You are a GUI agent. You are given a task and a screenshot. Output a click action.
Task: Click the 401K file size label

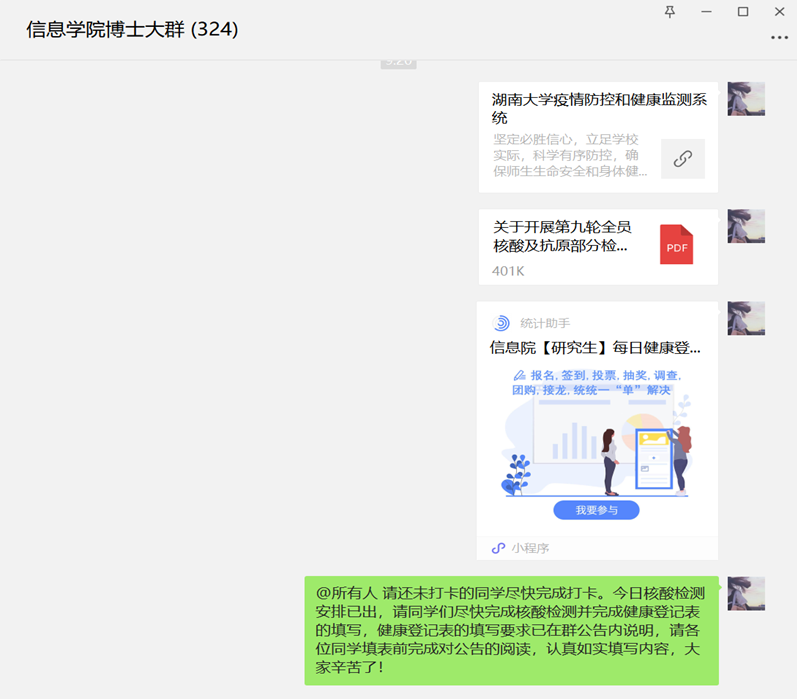pyautogui.click(x=508, y=271)
